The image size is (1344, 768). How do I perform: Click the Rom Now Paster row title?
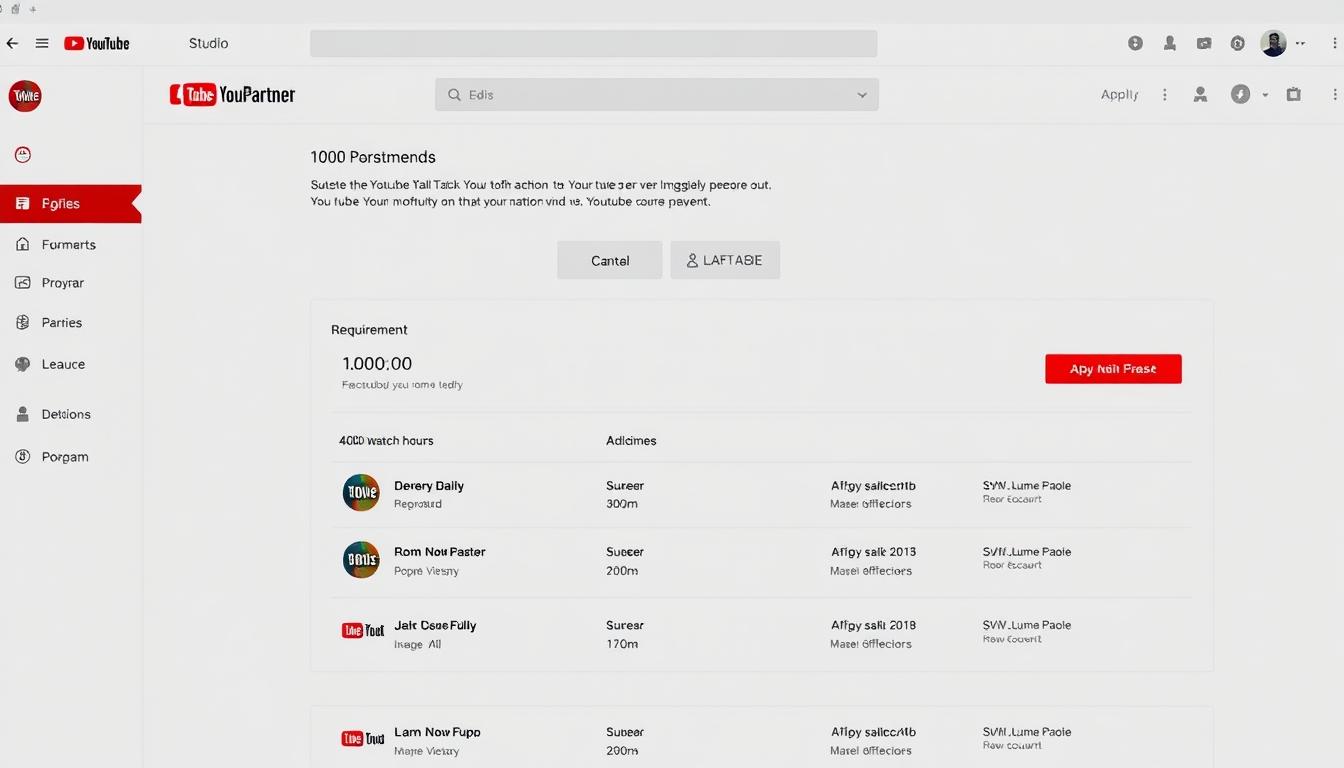440,552
